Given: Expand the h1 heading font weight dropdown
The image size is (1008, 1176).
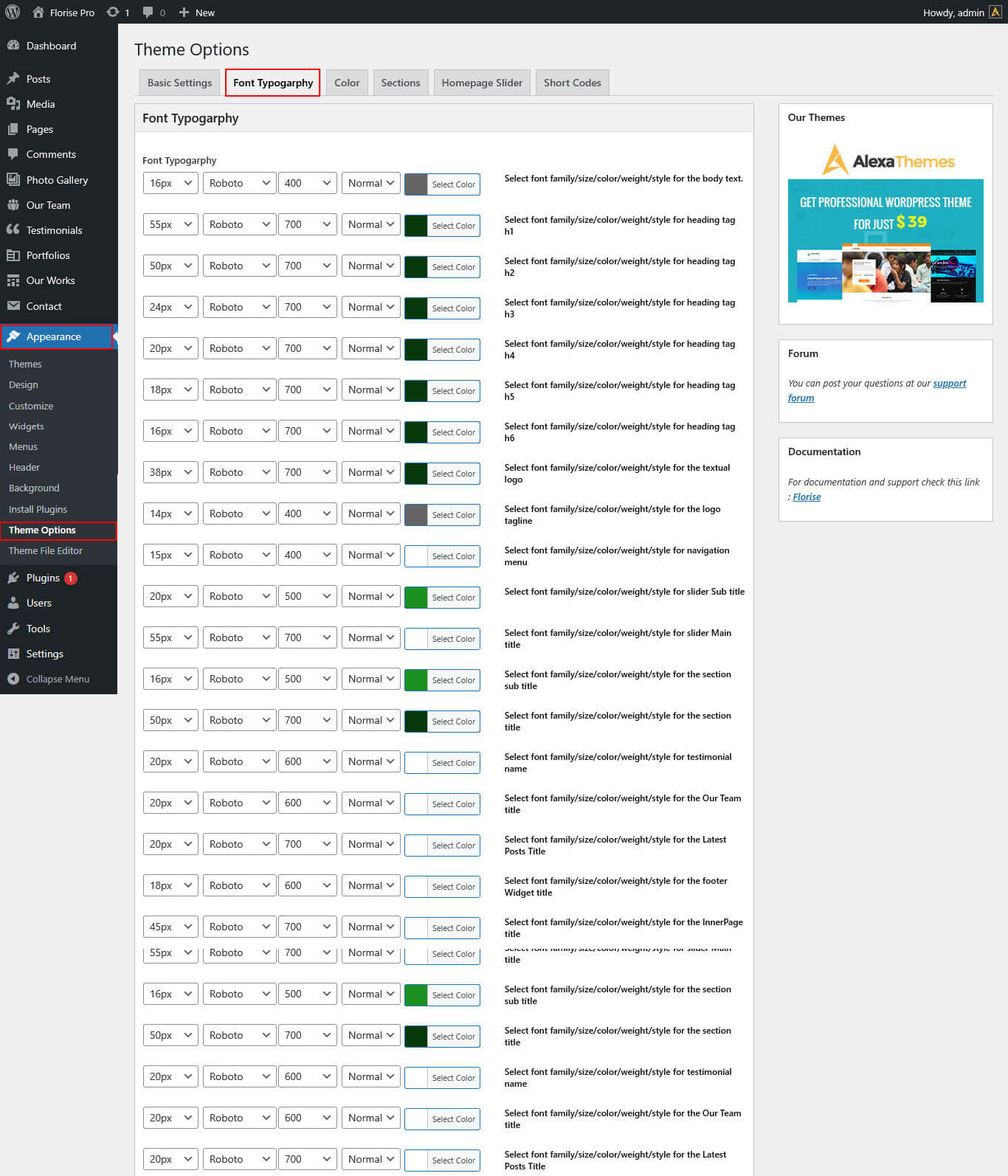Looking at the screenshot, I should pyautogui.click(x=307, y=224).
